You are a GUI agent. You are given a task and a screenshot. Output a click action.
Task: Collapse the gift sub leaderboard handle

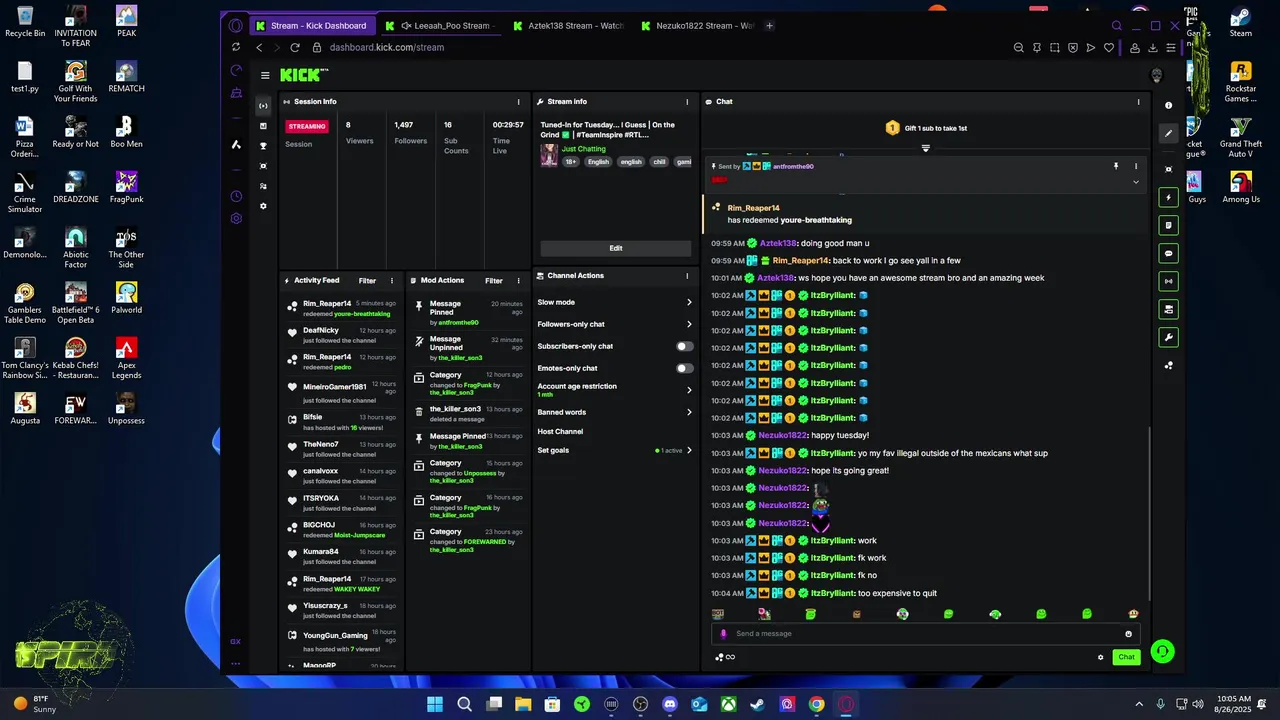925,148
